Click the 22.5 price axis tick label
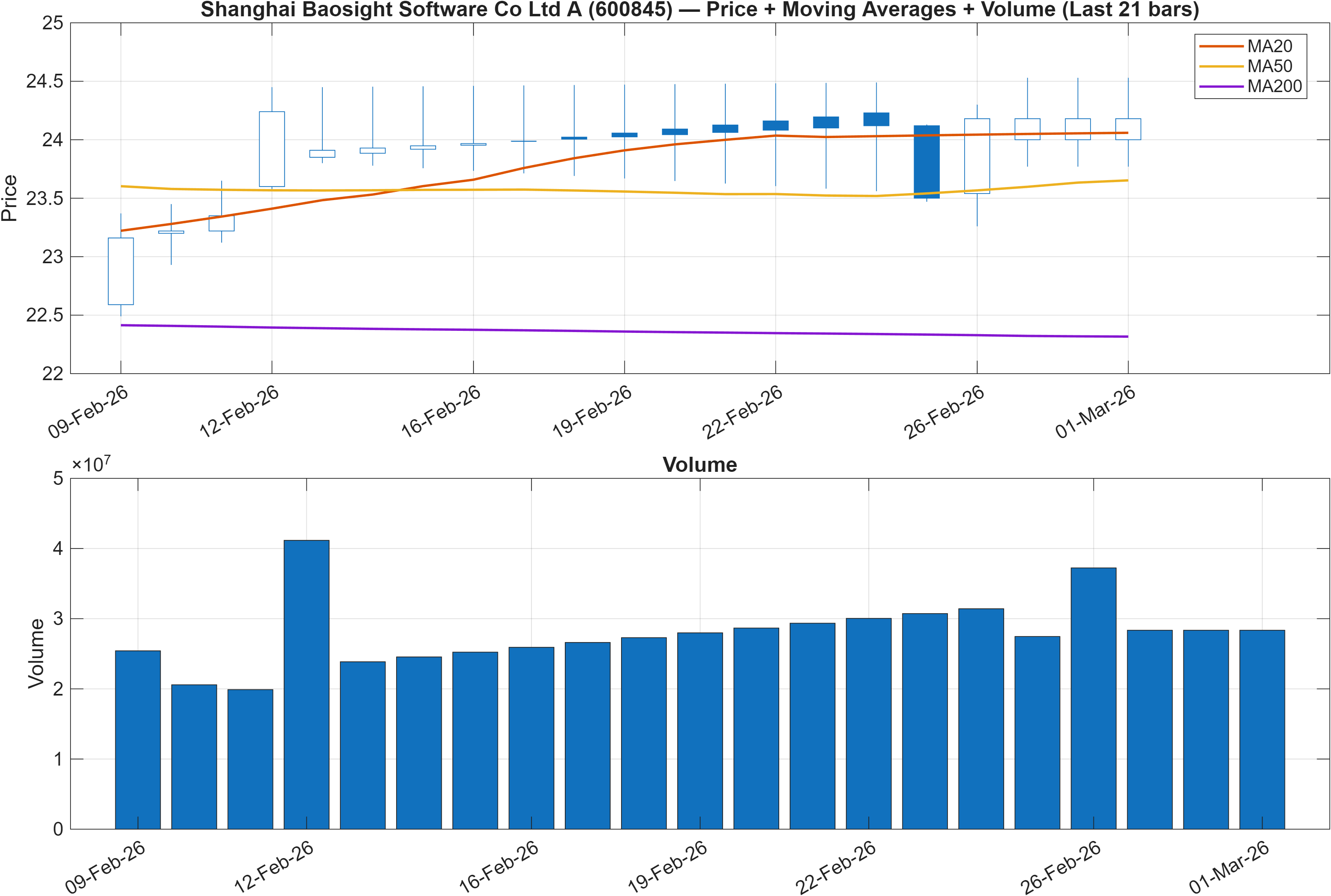1331x896 pixels. (x=45, y=315)
